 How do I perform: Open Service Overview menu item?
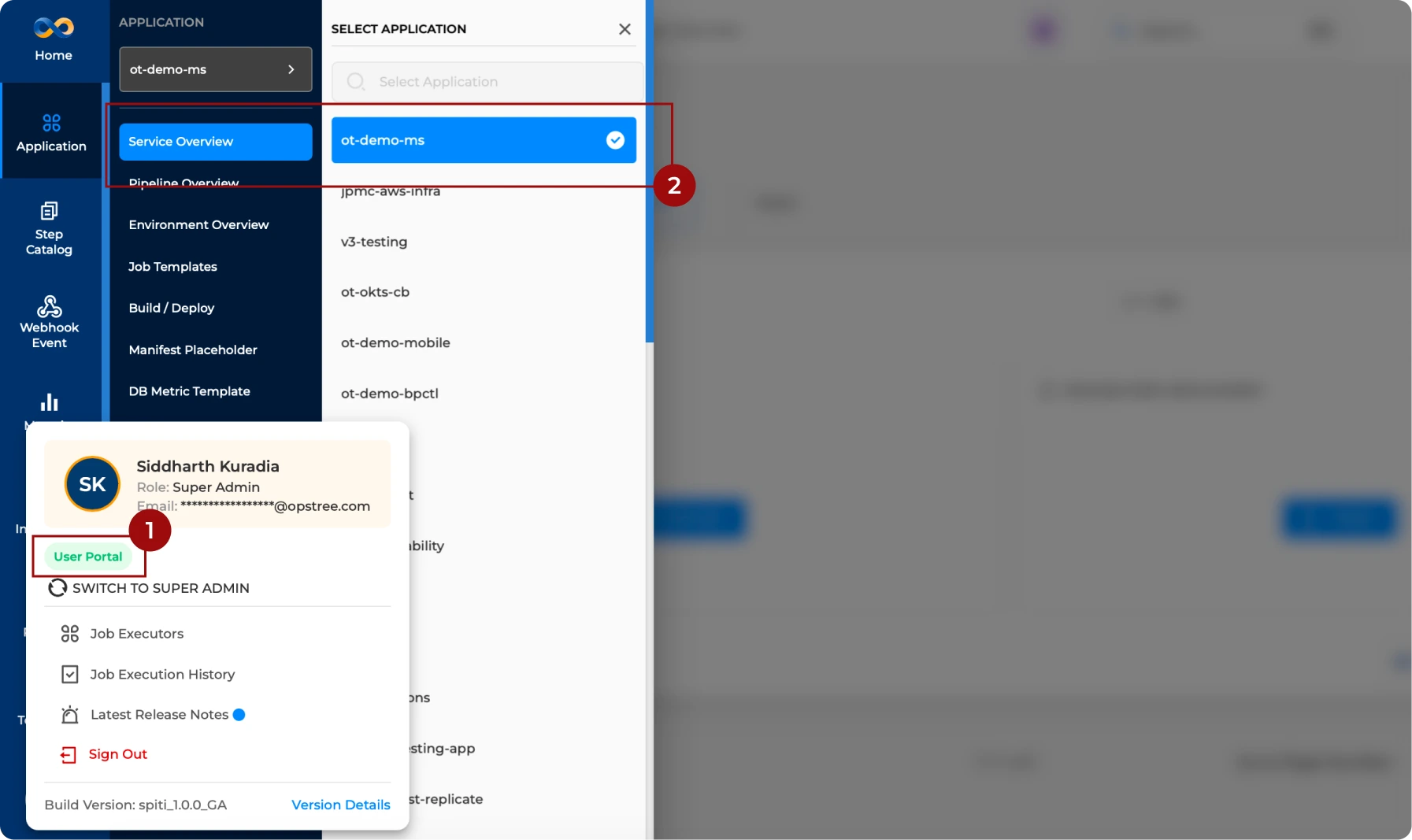point(216,142)
